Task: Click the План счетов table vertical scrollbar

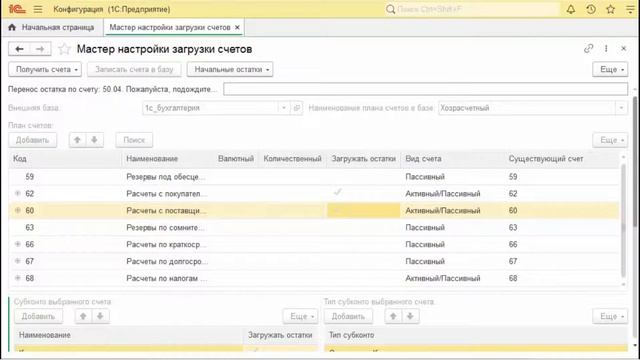Action: tap(623, 220)
